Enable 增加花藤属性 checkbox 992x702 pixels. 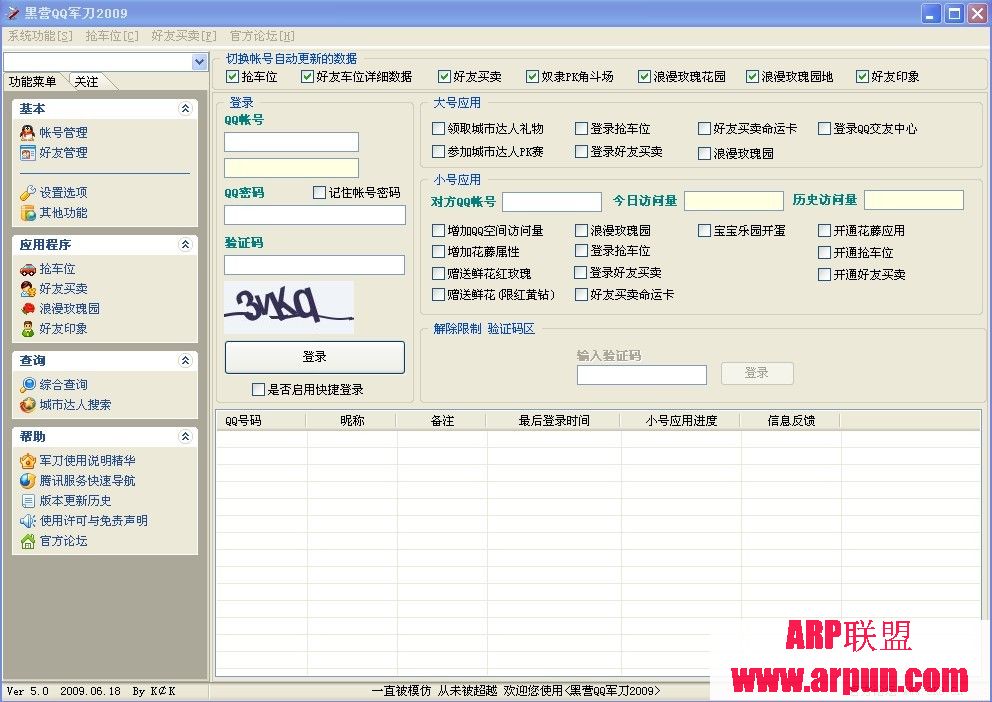click(x=438, y=251)
